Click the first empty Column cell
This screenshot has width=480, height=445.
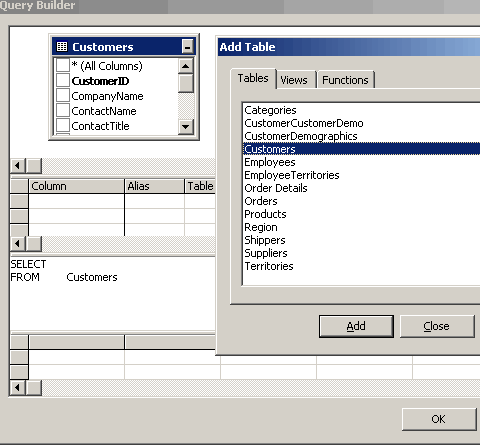point(76,201)
